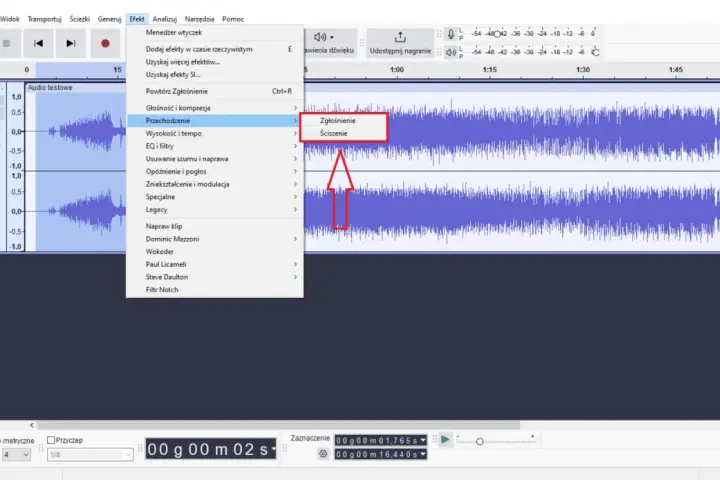
Task: Expand the Paul Licameli submenu
Action: point(214,264)
